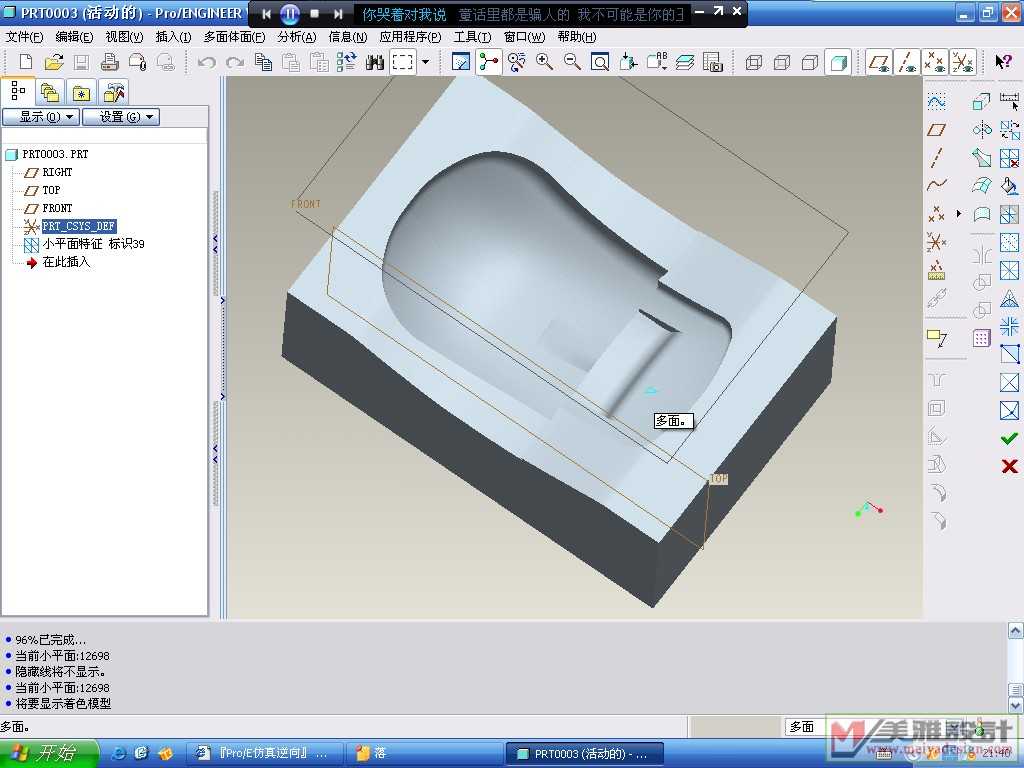The height and width of the screenshot is (768, 1024).
Task: Click the Zoom Out magnifier icon
Action: 572,62
